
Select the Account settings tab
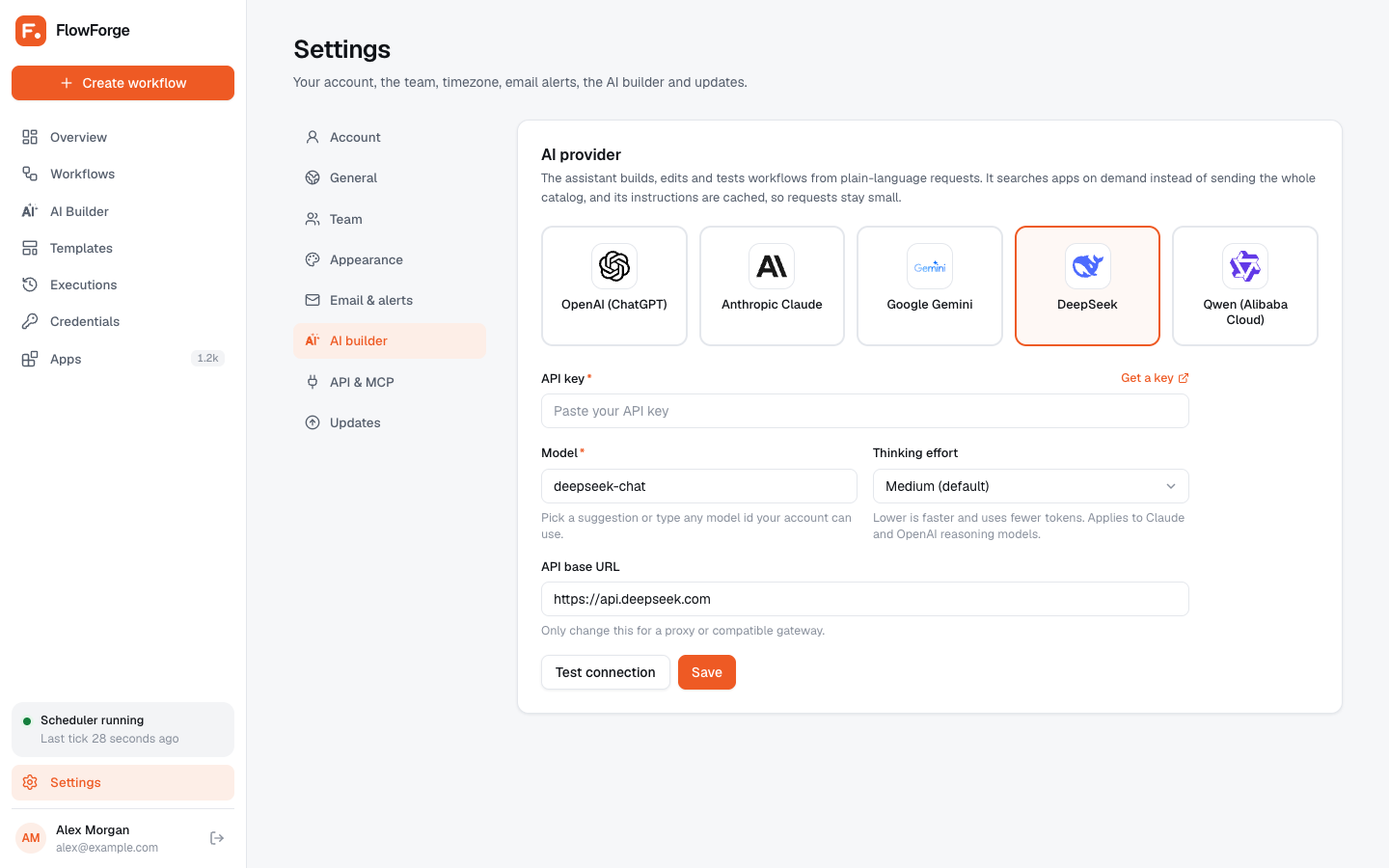(x=390, y=137)
